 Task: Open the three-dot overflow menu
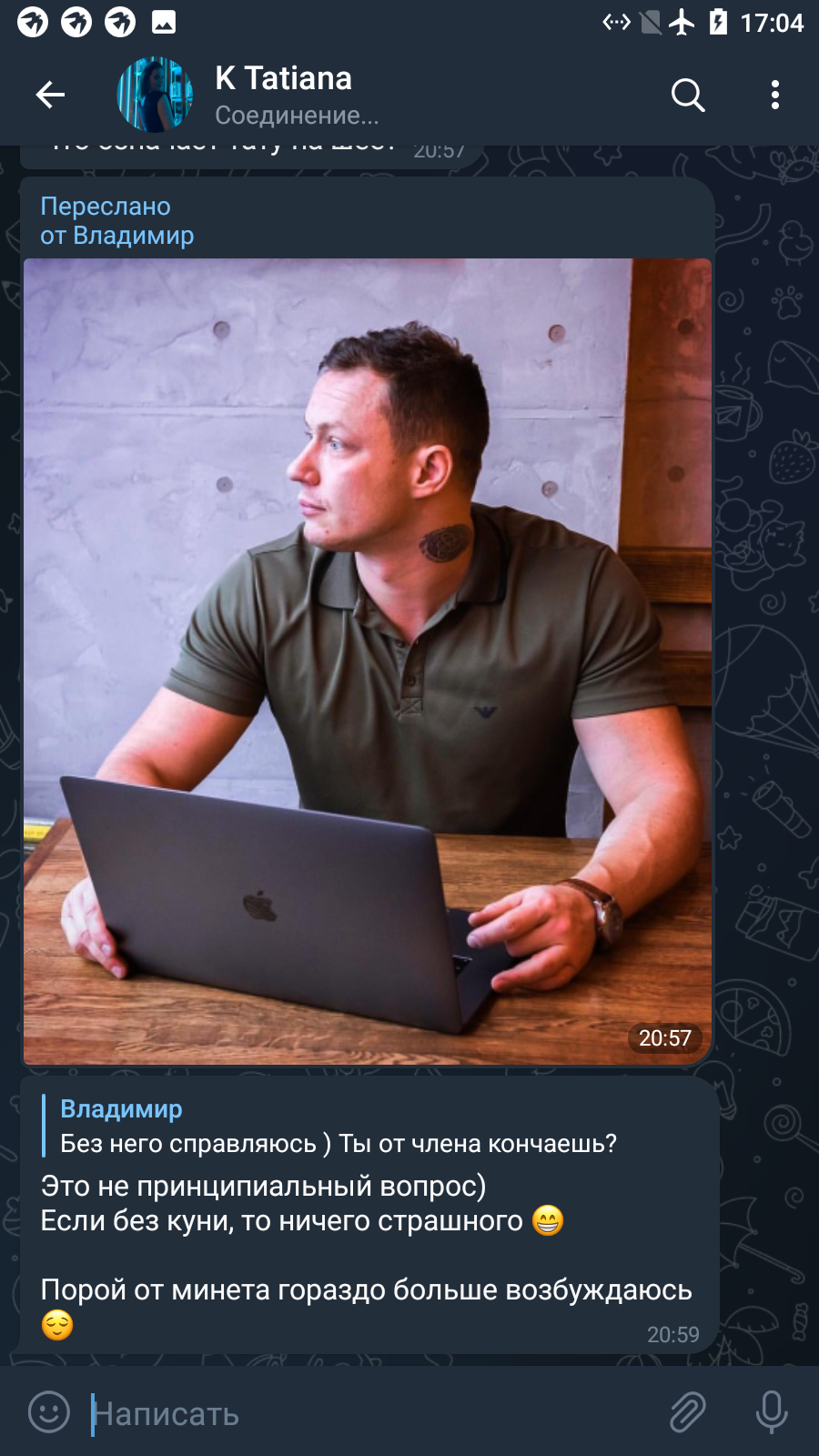(775, 95)
